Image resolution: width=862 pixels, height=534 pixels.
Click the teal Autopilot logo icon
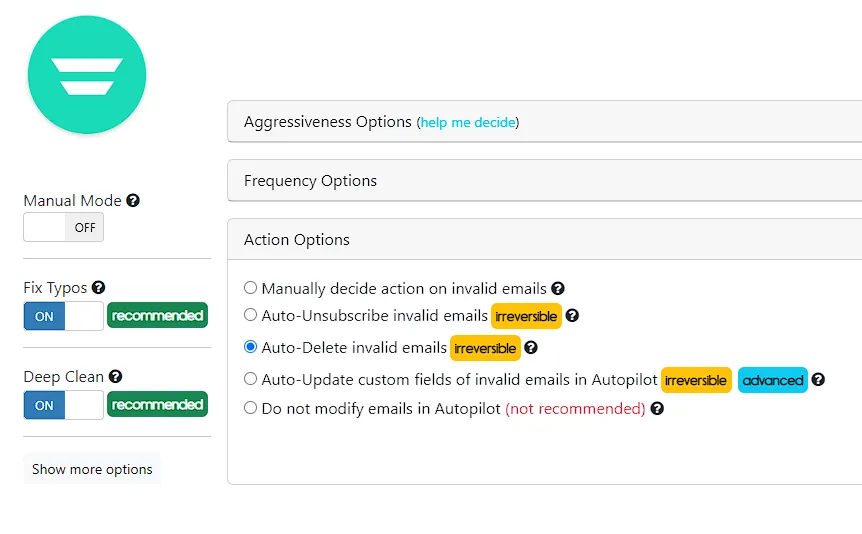click(x=87, y=75)
